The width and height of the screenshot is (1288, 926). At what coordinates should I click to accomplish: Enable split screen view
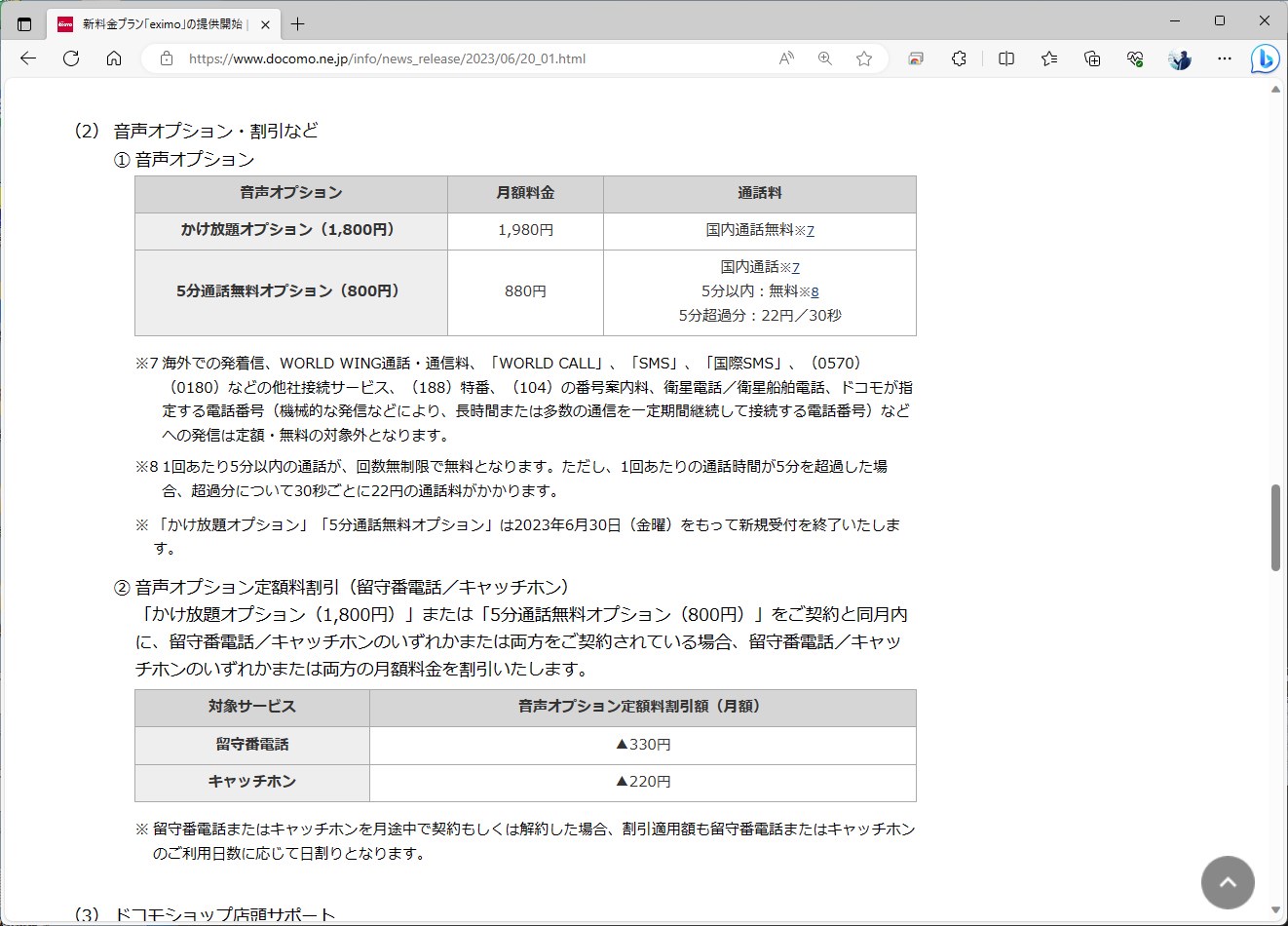(1005, 58)
